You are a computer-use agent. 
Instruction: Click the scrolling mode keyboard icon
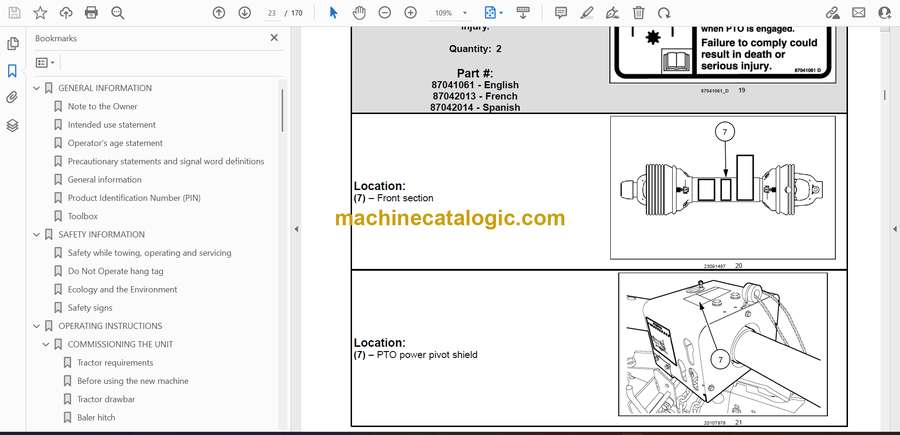[522, 13]
